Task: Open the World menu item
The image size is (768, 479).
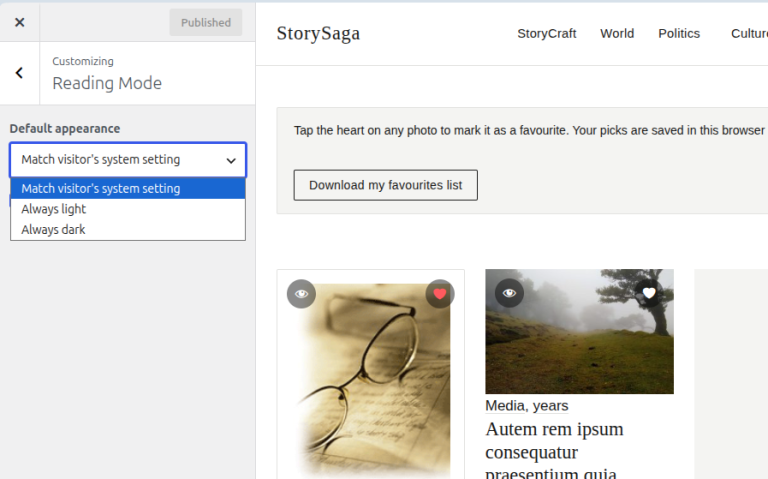Action: pyautogui.click(x=617, y=33)
